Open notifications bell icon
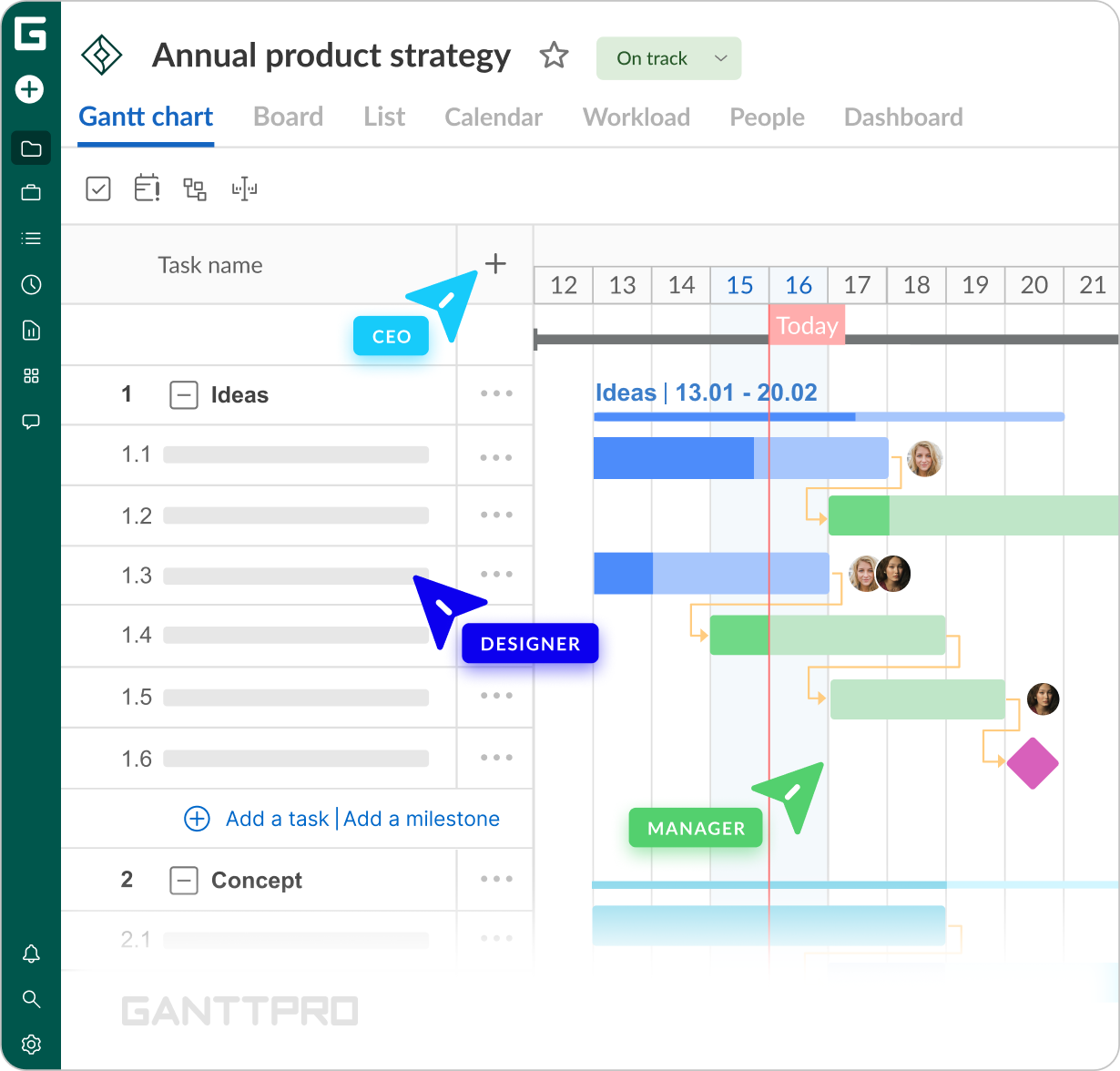The height and width of the screenshot is (1071, 1120). click(x=31, y=954)
